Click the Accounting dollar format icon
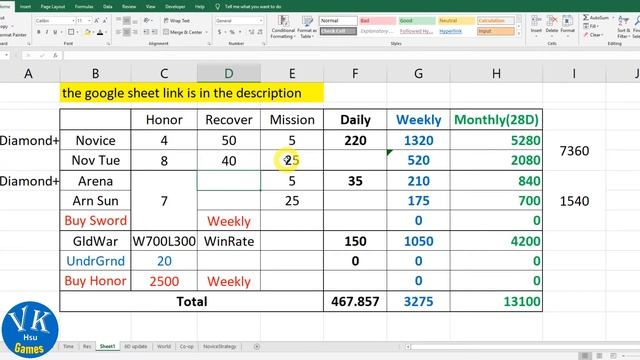This screenshot has width=640, height=360. (220, 32)
